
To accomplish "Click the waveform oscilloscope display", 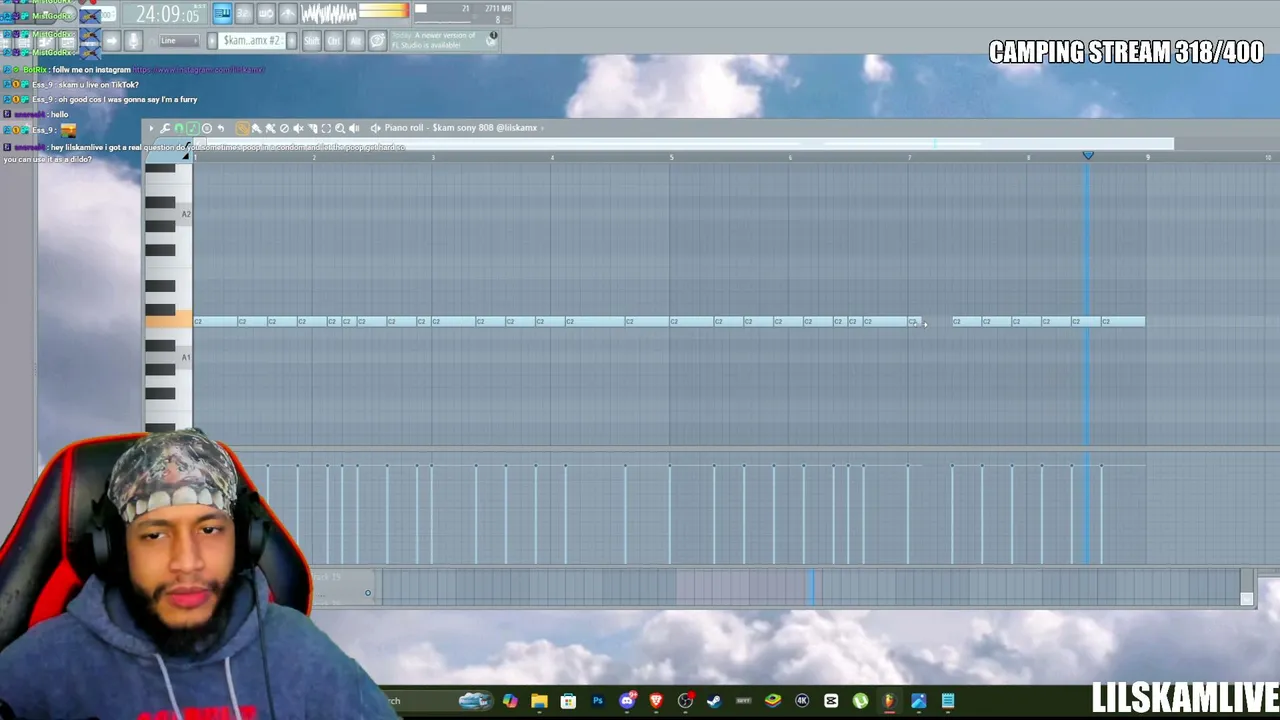I will click(x=329, y=13).
